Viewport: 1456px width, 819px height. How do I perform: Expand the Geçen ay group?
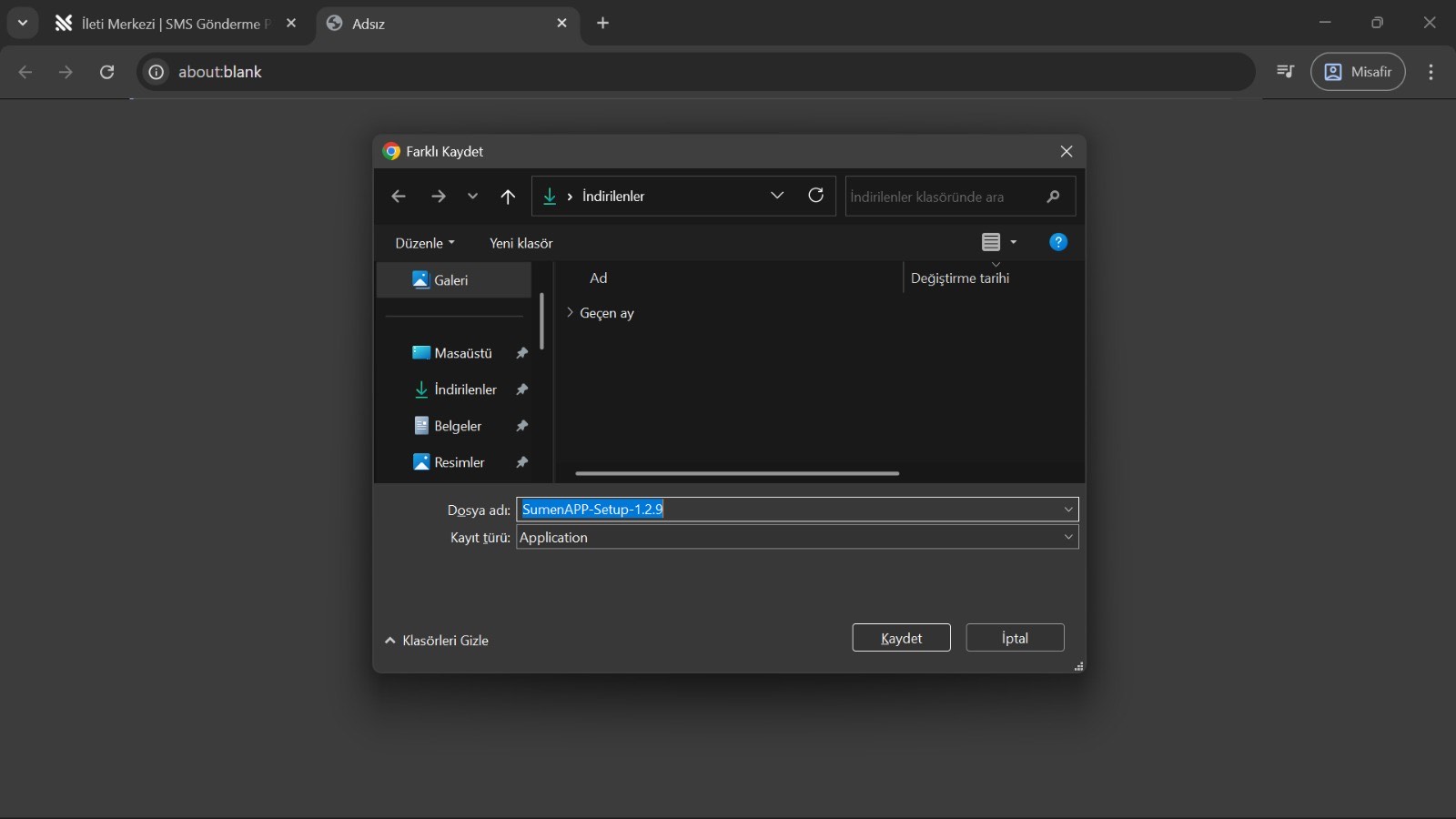[x=570, y=312]
